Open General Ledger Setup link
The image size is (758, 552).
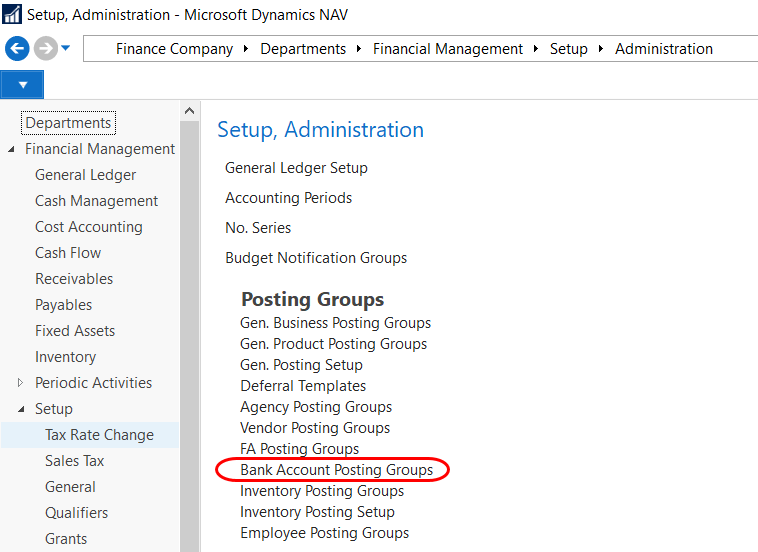click(x=296, y=168)
